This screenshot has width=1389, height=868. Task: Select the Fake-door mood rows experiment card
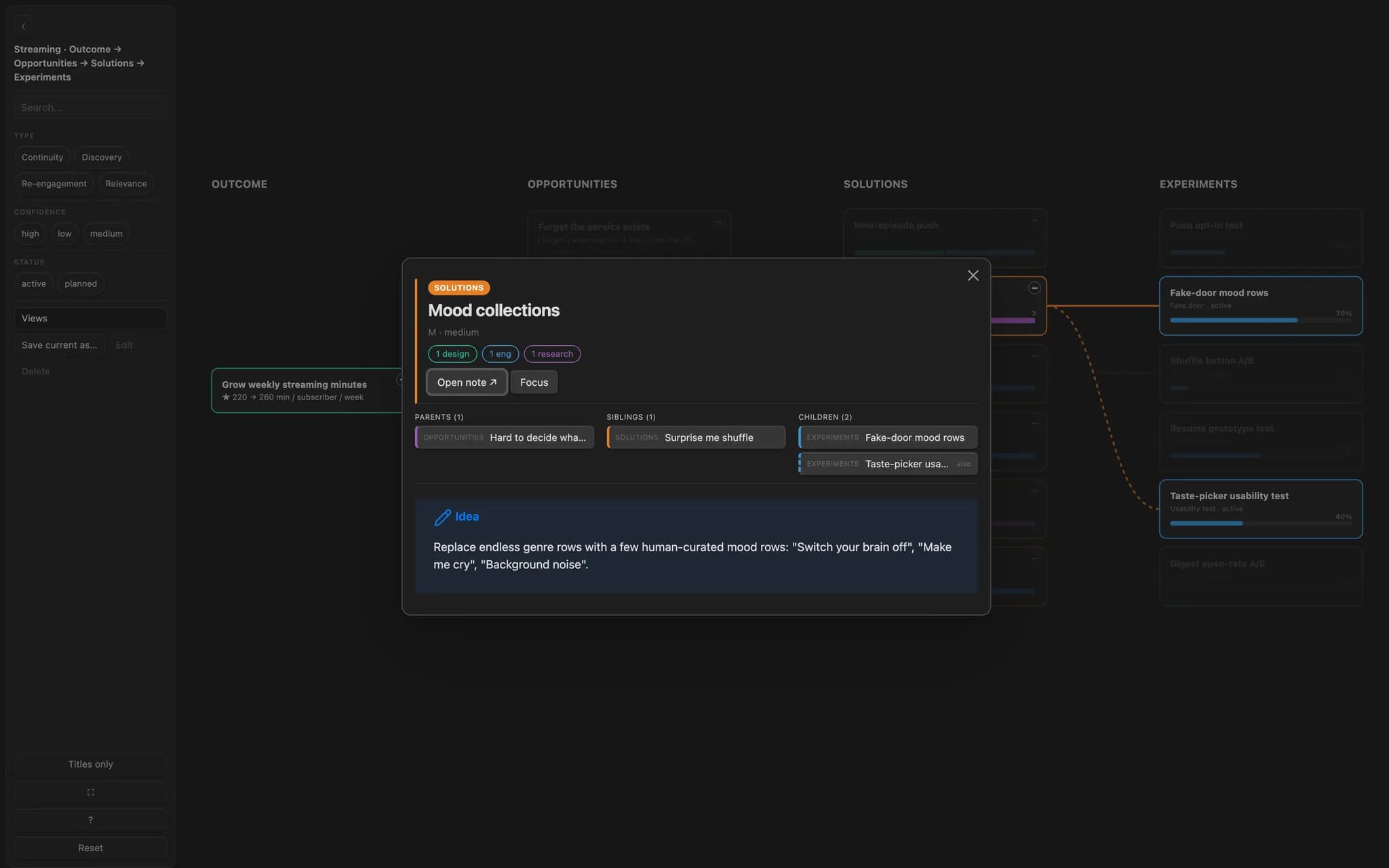point(1261,306)
